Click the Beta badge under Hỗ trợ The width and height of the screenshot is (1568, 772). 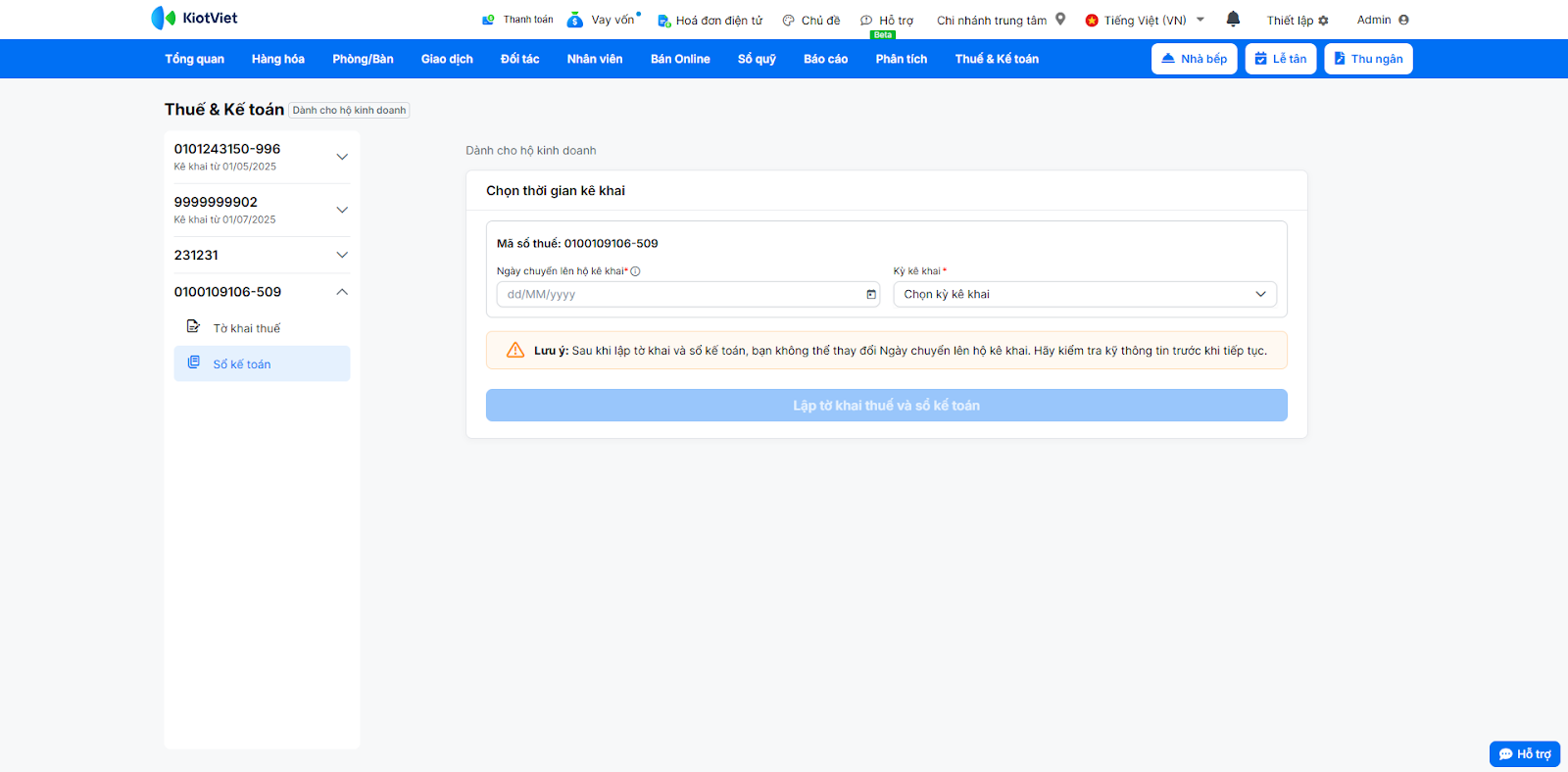coord(883,35)
